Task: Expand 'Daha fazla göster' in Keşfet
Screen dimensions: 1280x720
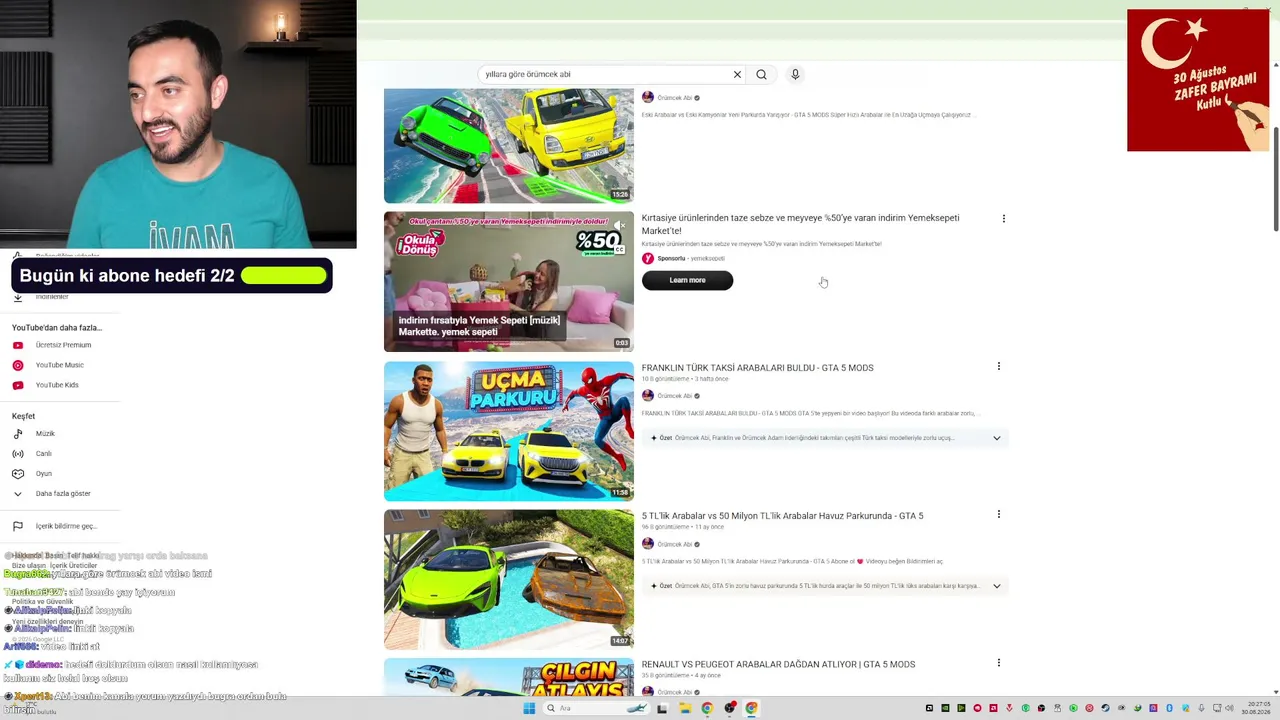Action: tap(63, 494)
